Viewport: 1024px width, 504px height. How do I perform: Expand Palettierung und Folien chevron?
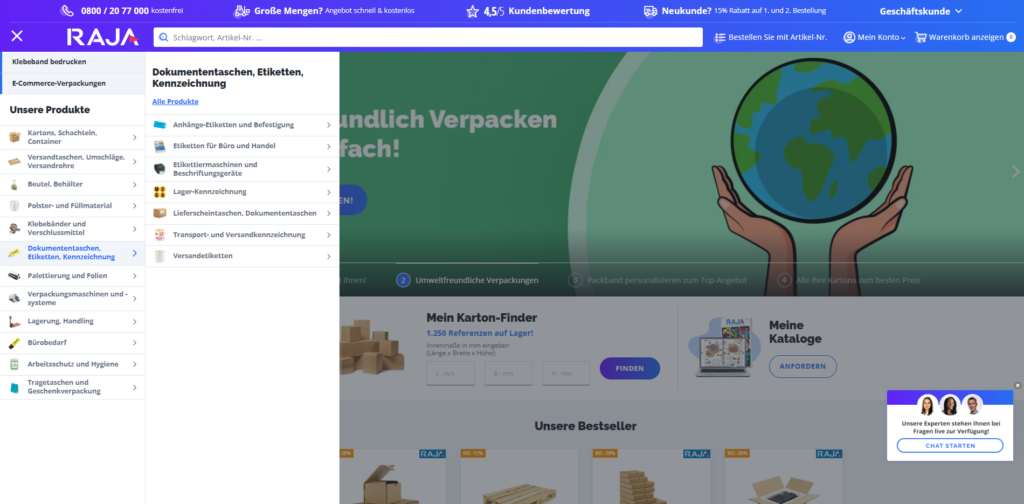(135, 276)
